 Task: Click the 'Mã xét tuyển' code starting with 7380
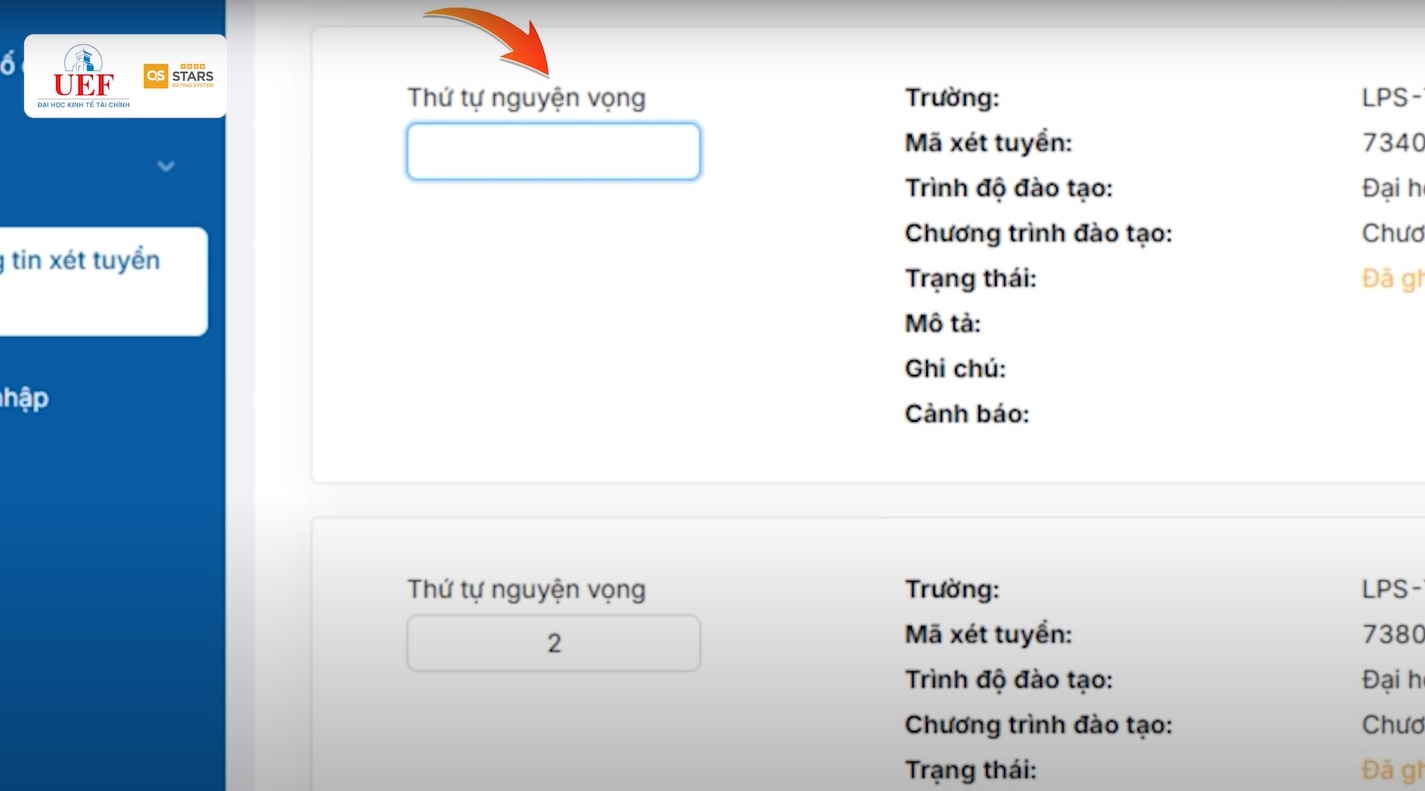click(x=1393, y=634)
